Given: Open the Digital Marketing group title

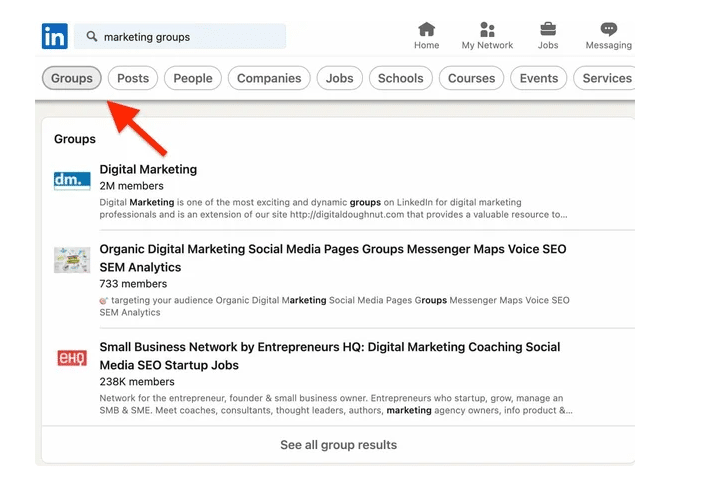Looking at the screenshot, I should 148,169.
